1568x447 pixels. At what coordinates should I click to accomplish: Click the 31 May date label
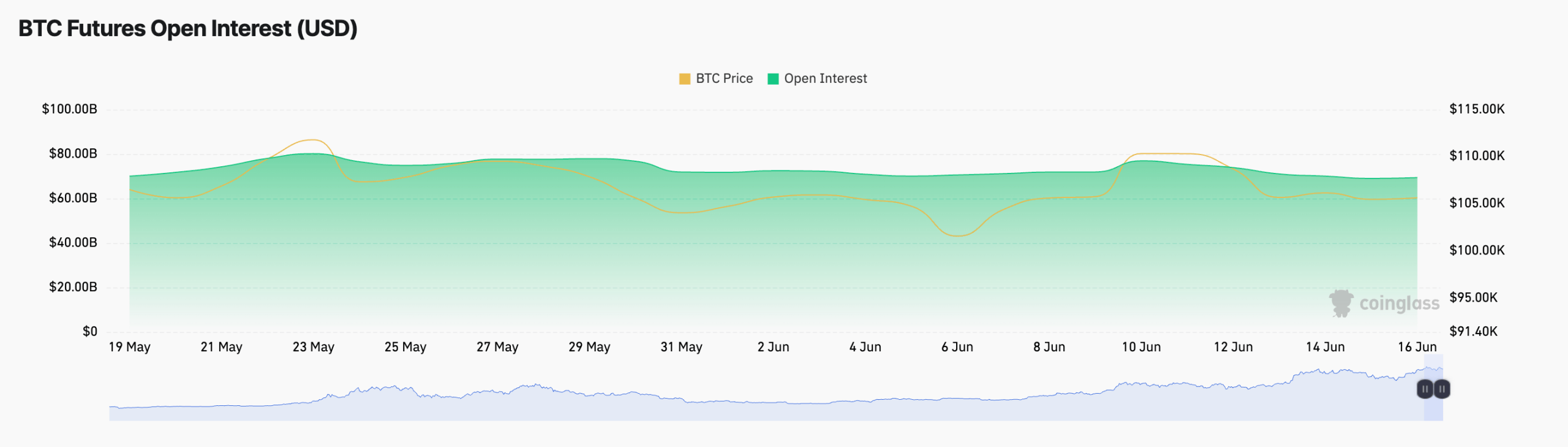click(x=681, y=347)
